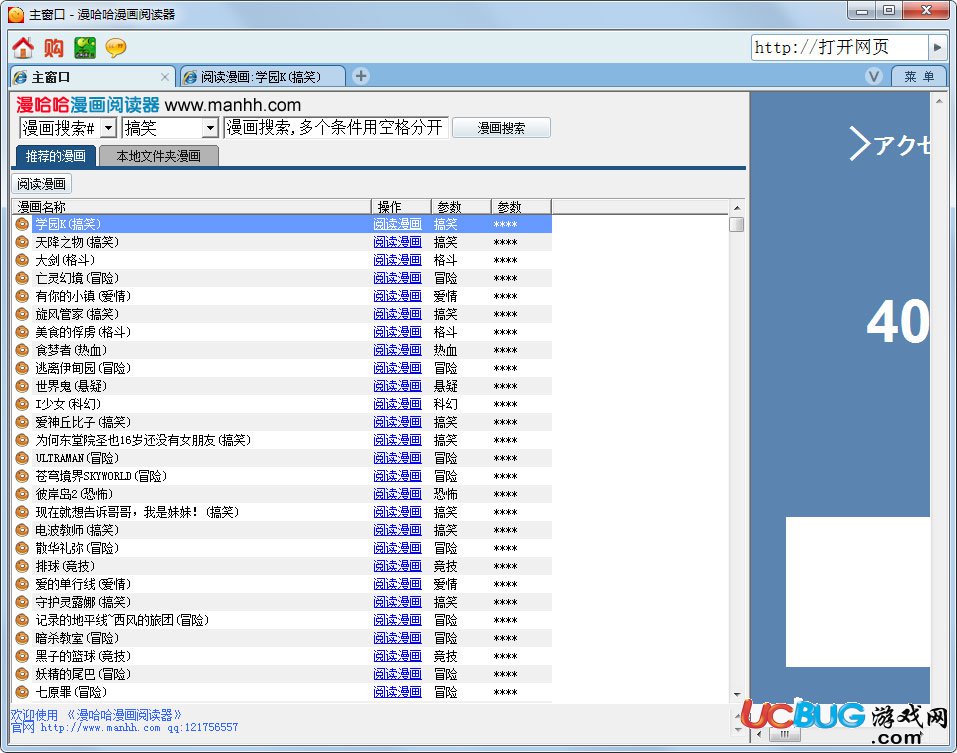
Task: Go to the typed web address arrow
Action: click(x=937, y=47)
